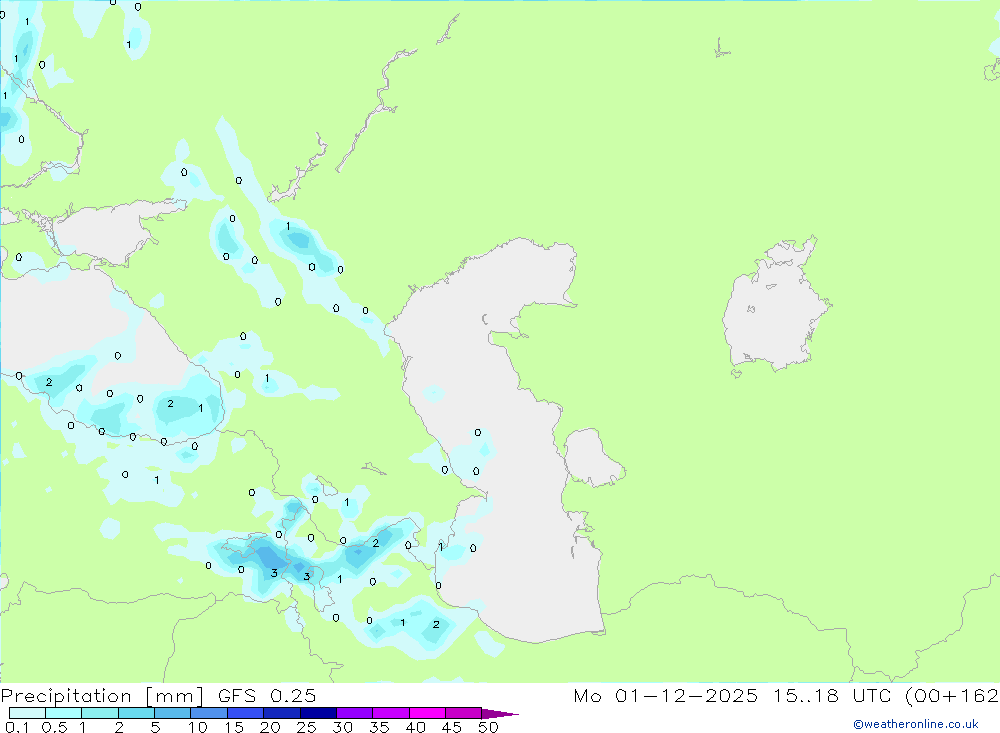1000x733 pixels.
Task: Click the "(00+162" forecast offset text
Action: click(952, 696)
